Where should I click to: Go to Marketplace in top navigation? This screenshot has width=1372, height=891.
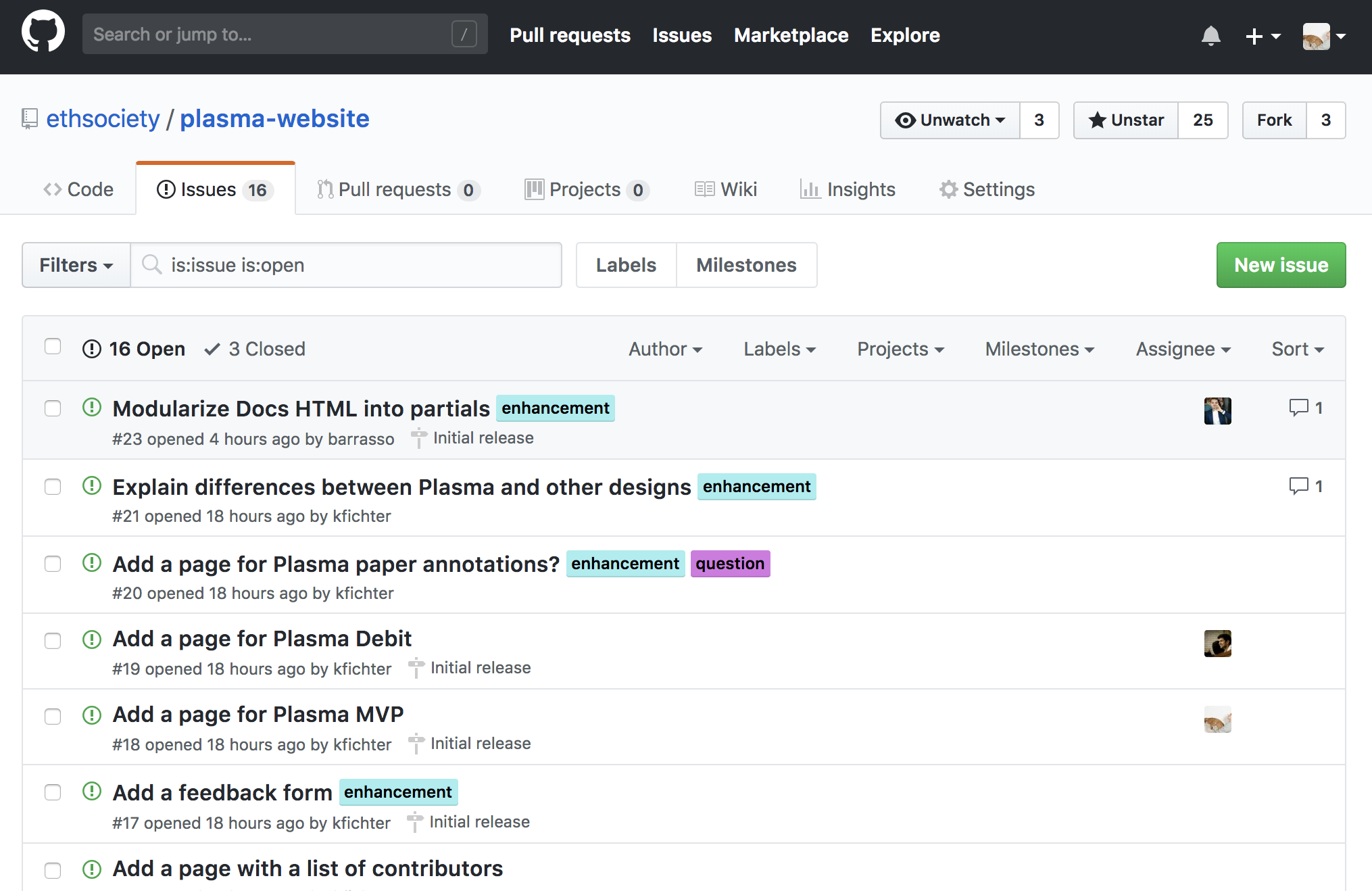(791, 35)
